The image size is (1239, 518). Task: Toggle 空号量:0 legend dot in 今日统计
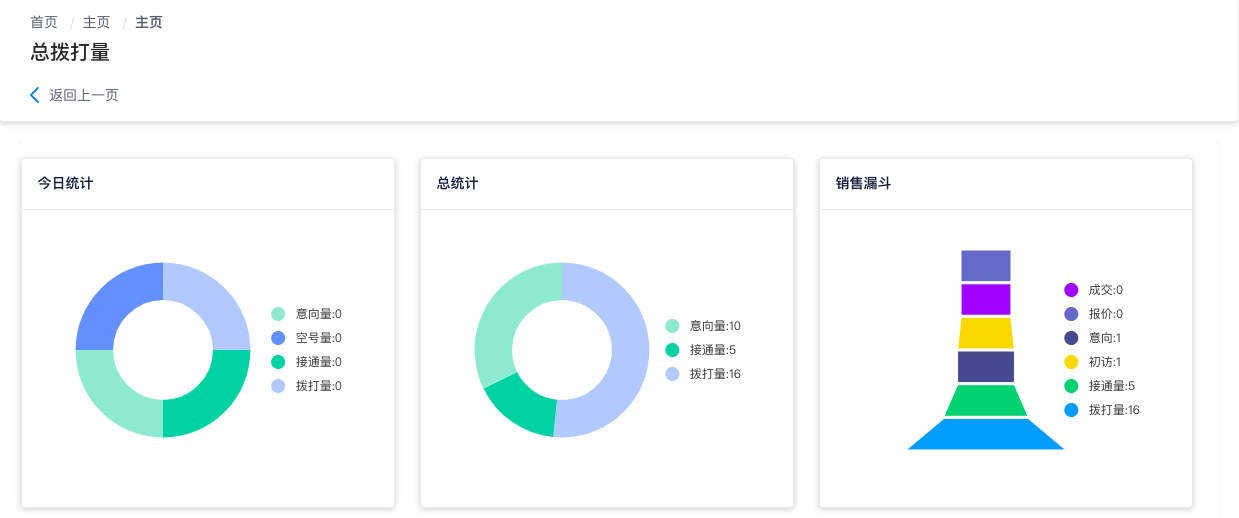click(278, 338)
